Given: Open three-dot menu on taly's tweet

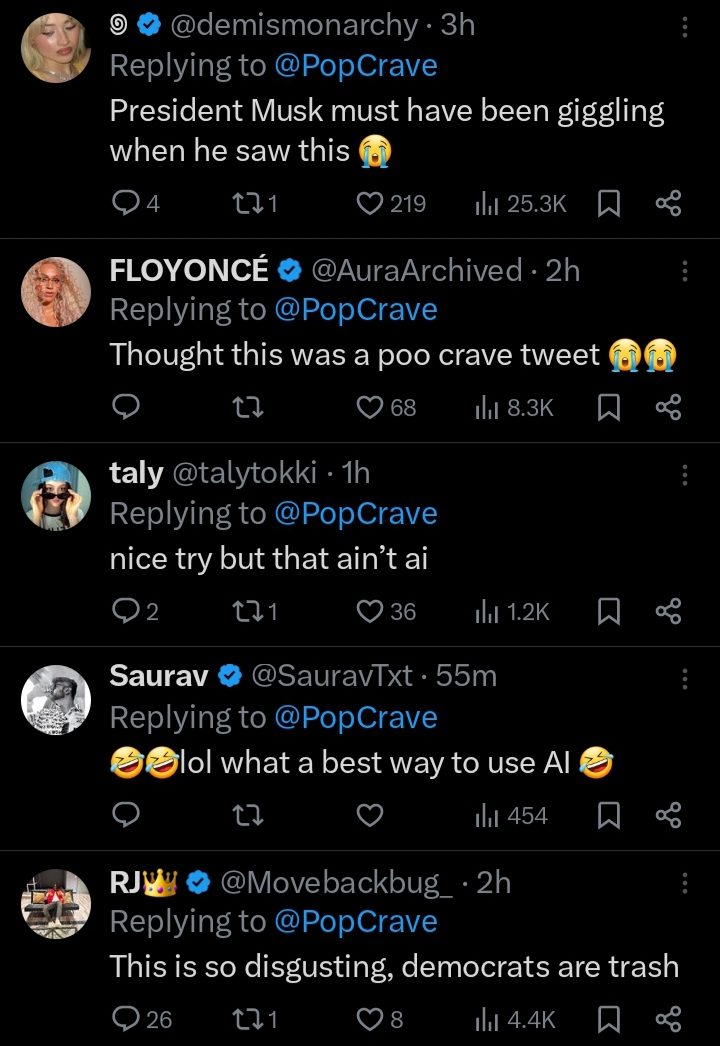Looking at the screenshot, I should click(x=685, y=475).
